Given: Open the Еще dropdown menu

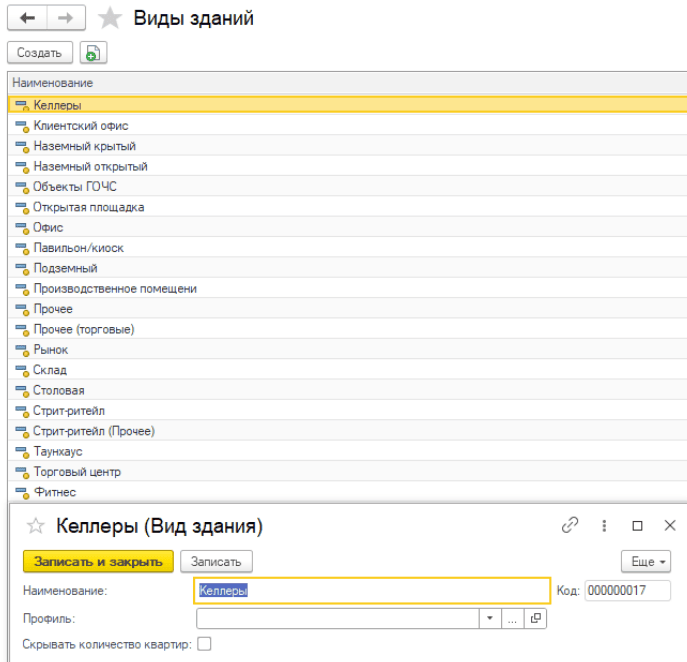Looking at the screenshot, I should pyautogui.click(x=645, y=561).
